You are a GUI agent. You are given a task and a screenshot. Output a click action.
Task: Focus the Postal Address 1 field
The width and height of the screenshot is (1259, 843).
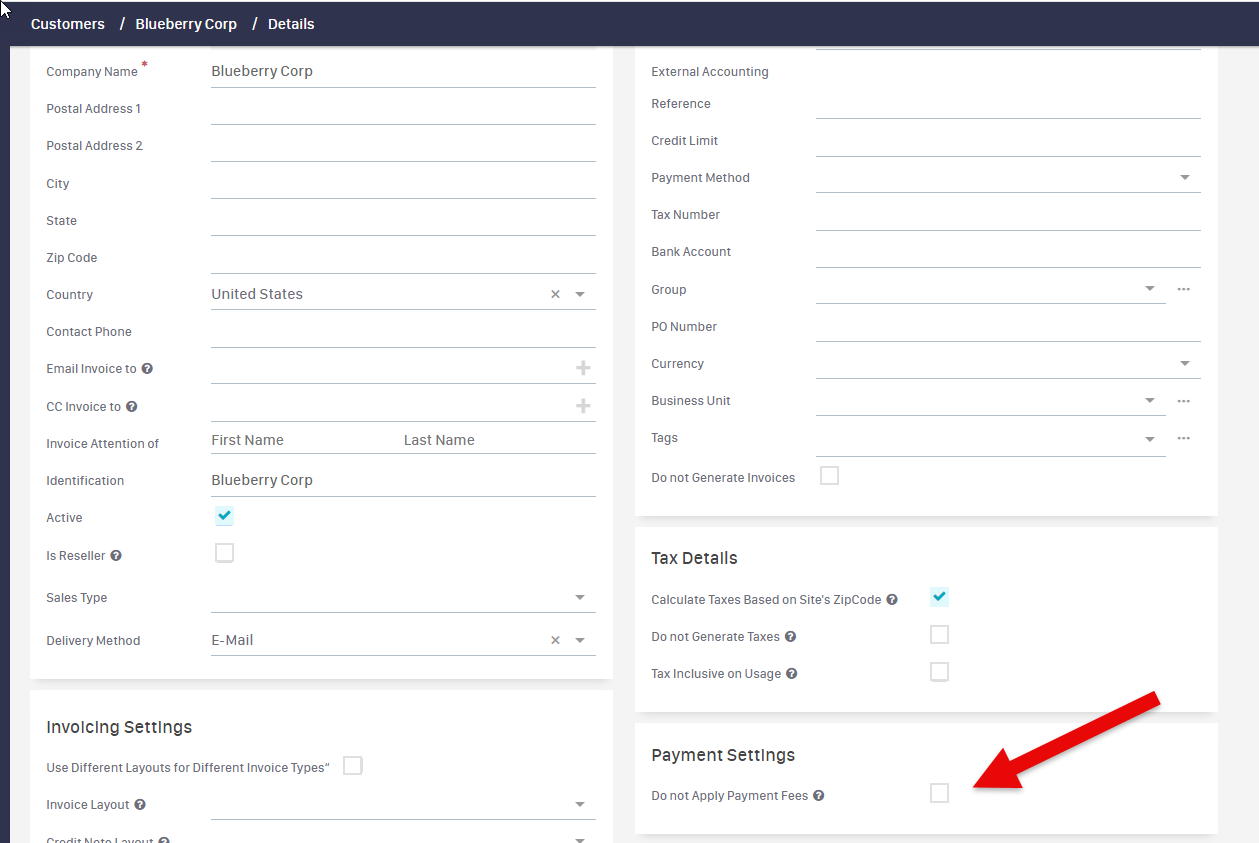click(x=403, y=109)
